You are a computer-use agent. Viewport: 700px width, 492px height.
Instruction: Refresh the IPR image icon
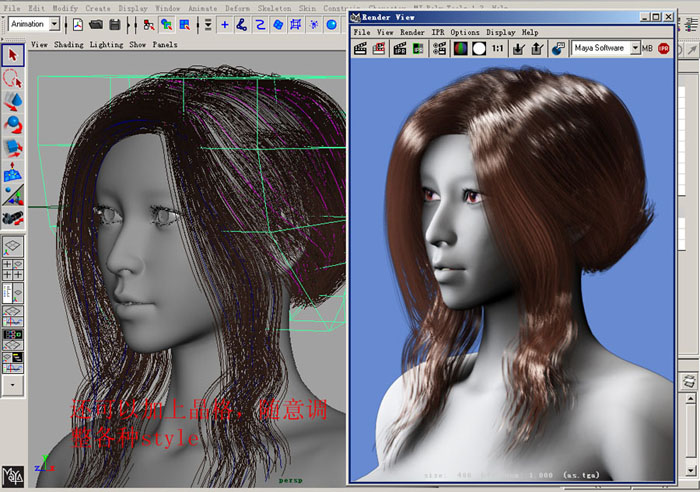(418, 48)
